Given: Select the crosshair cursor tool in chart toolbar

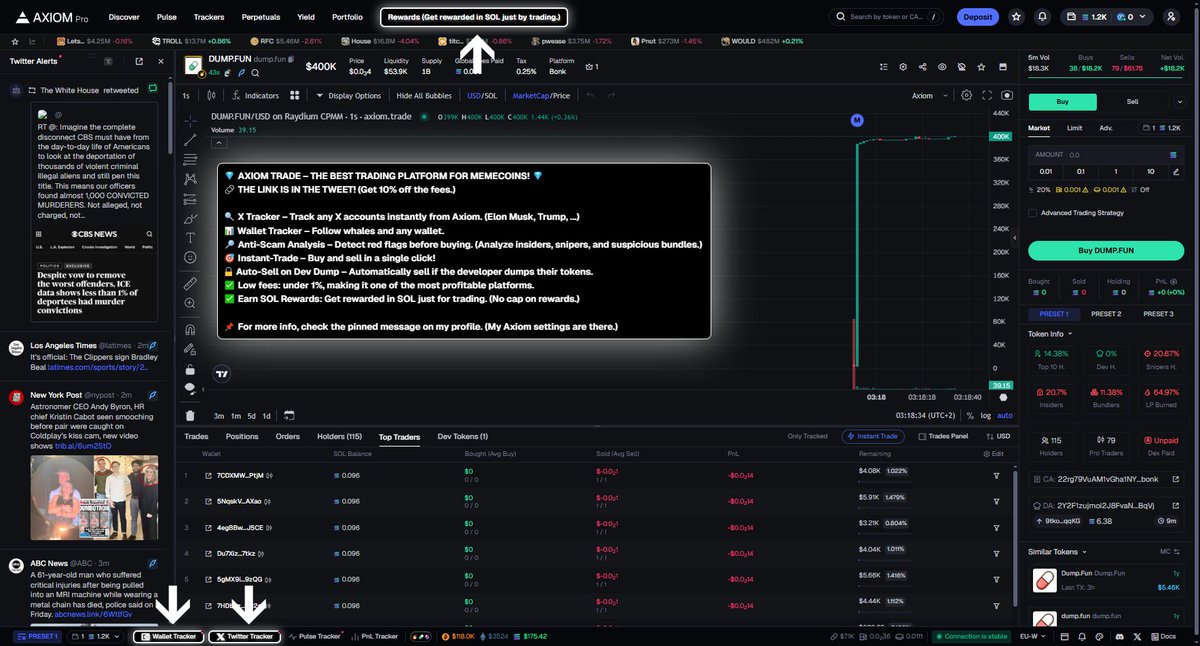Looking at the screenshot, I should click(x=190, y=120).
